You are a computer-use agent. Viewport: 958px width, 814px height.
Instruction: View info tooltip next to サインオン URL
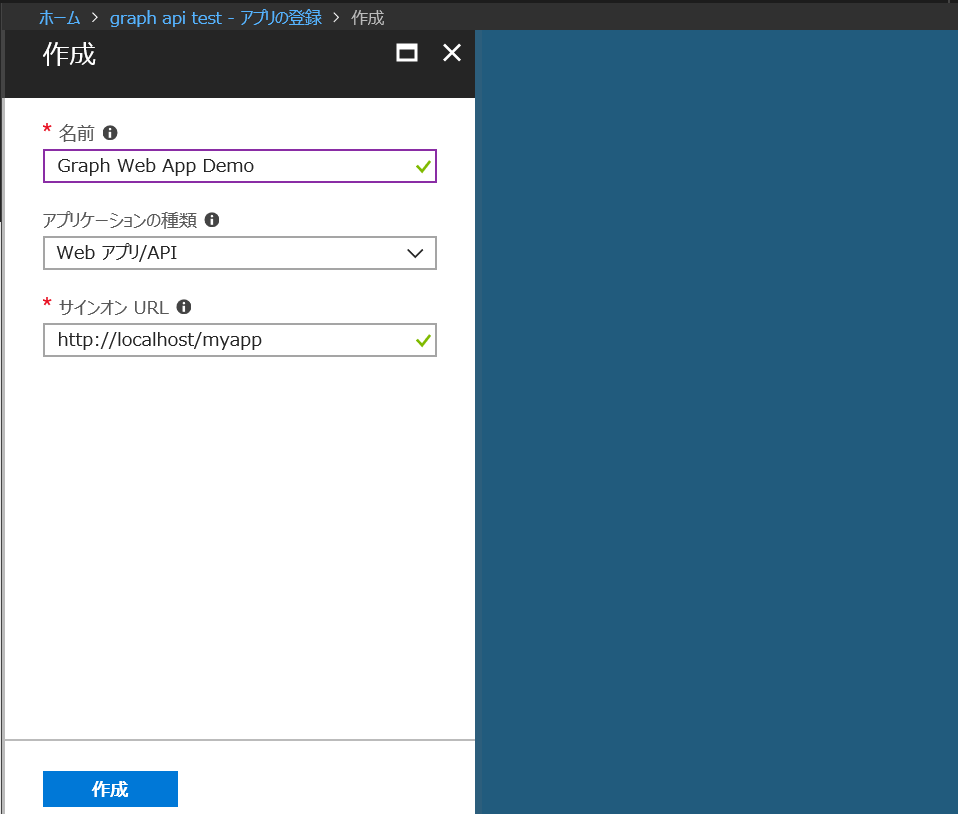tap(184, 306)
